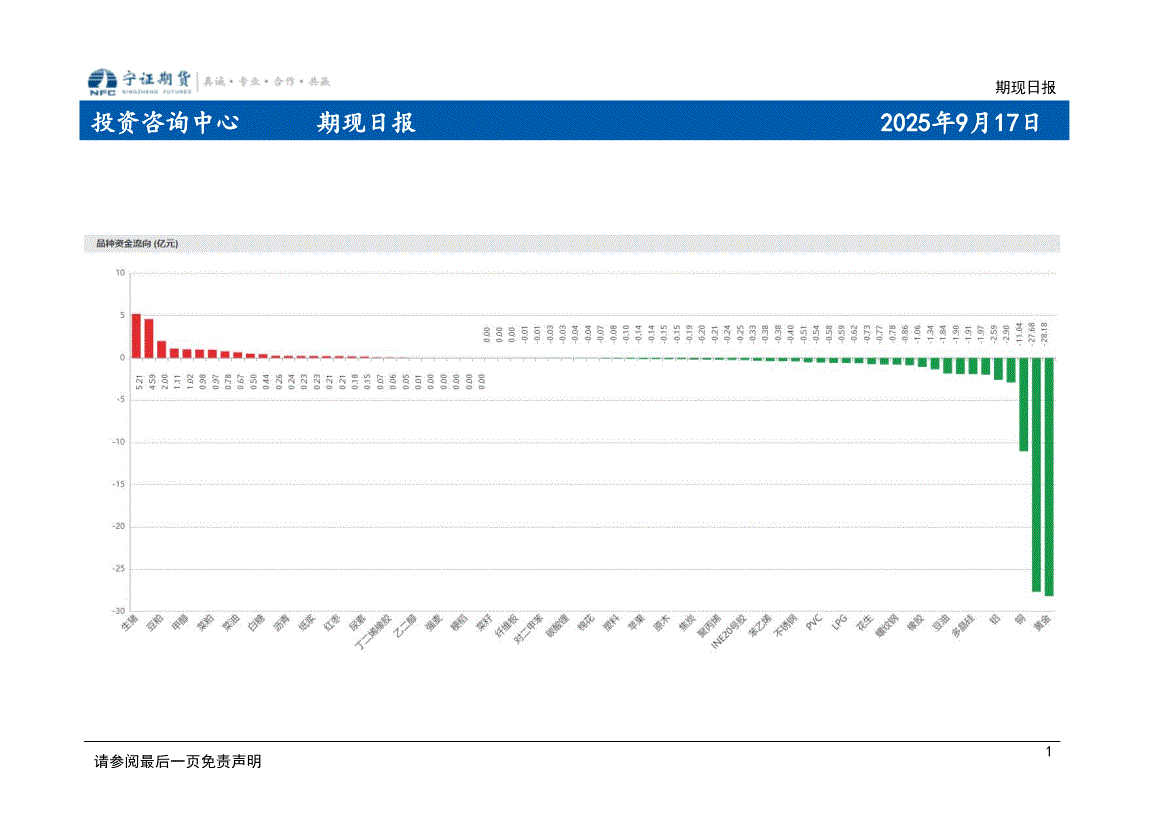Click the x-axis label 苹果
Image resolution: width=1169 pixels, height=827 pixels.
[636, 623]
